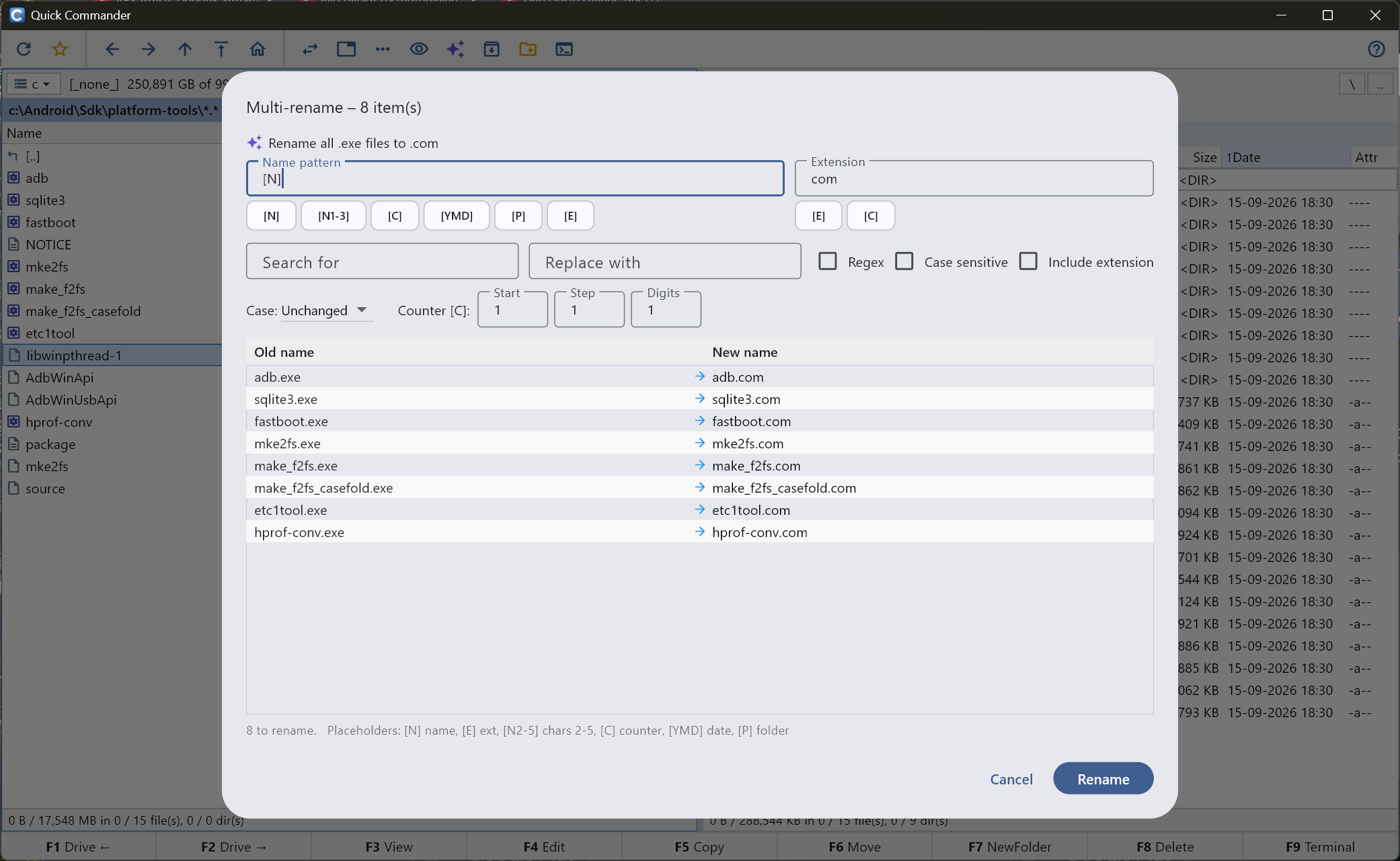Navigate up one folder with up arrow
This screenshot has width=1400, height=861.
coord(185,49)
